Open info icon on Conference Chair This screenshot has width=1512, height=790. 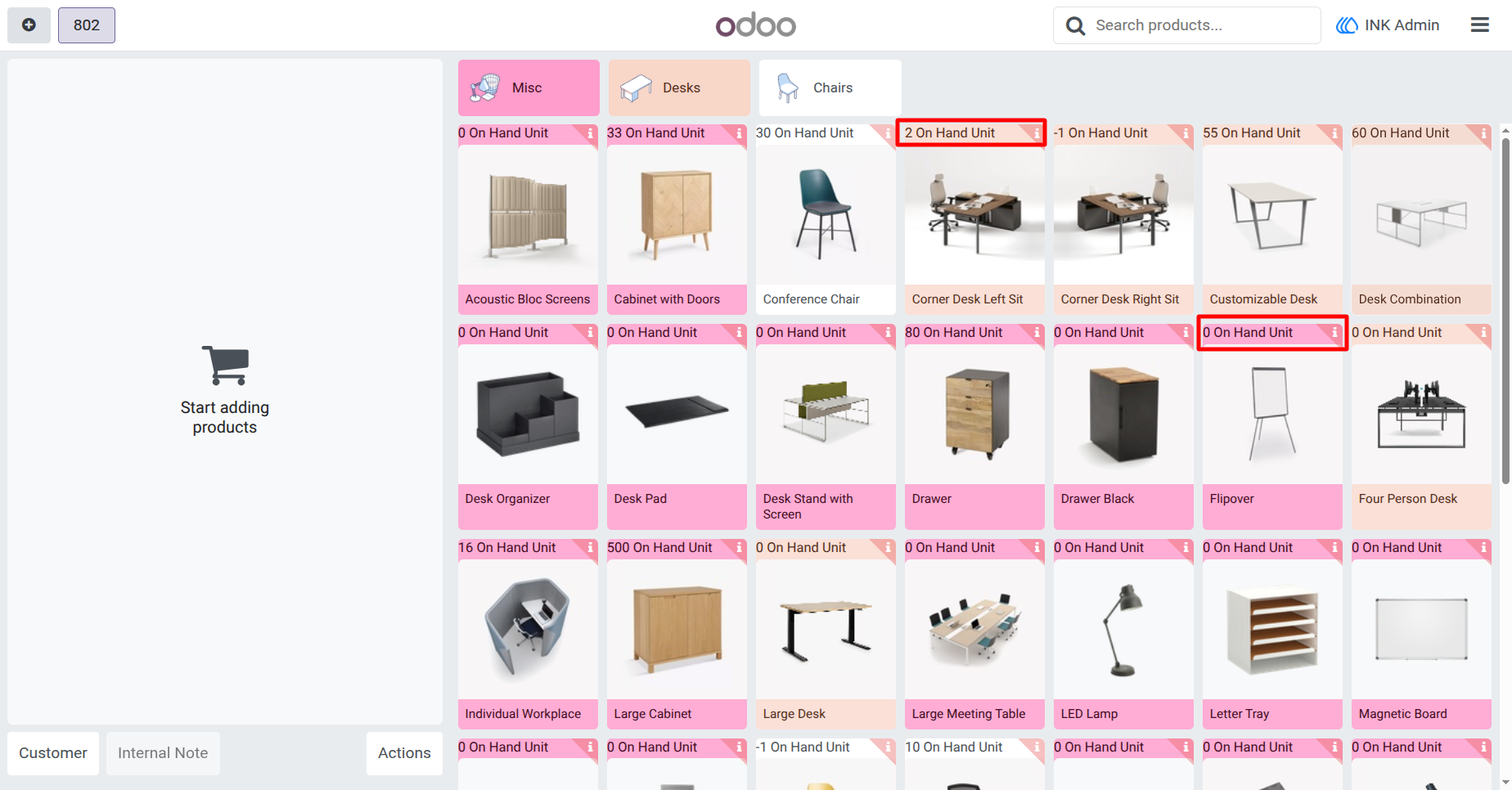888,132
